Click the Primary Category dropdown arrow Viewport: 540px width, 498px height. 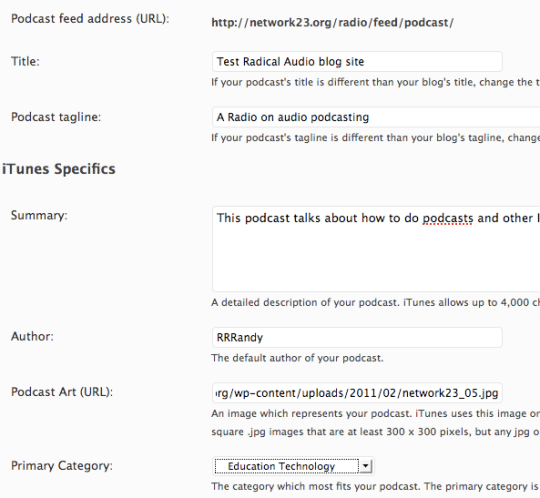[365, 466]
